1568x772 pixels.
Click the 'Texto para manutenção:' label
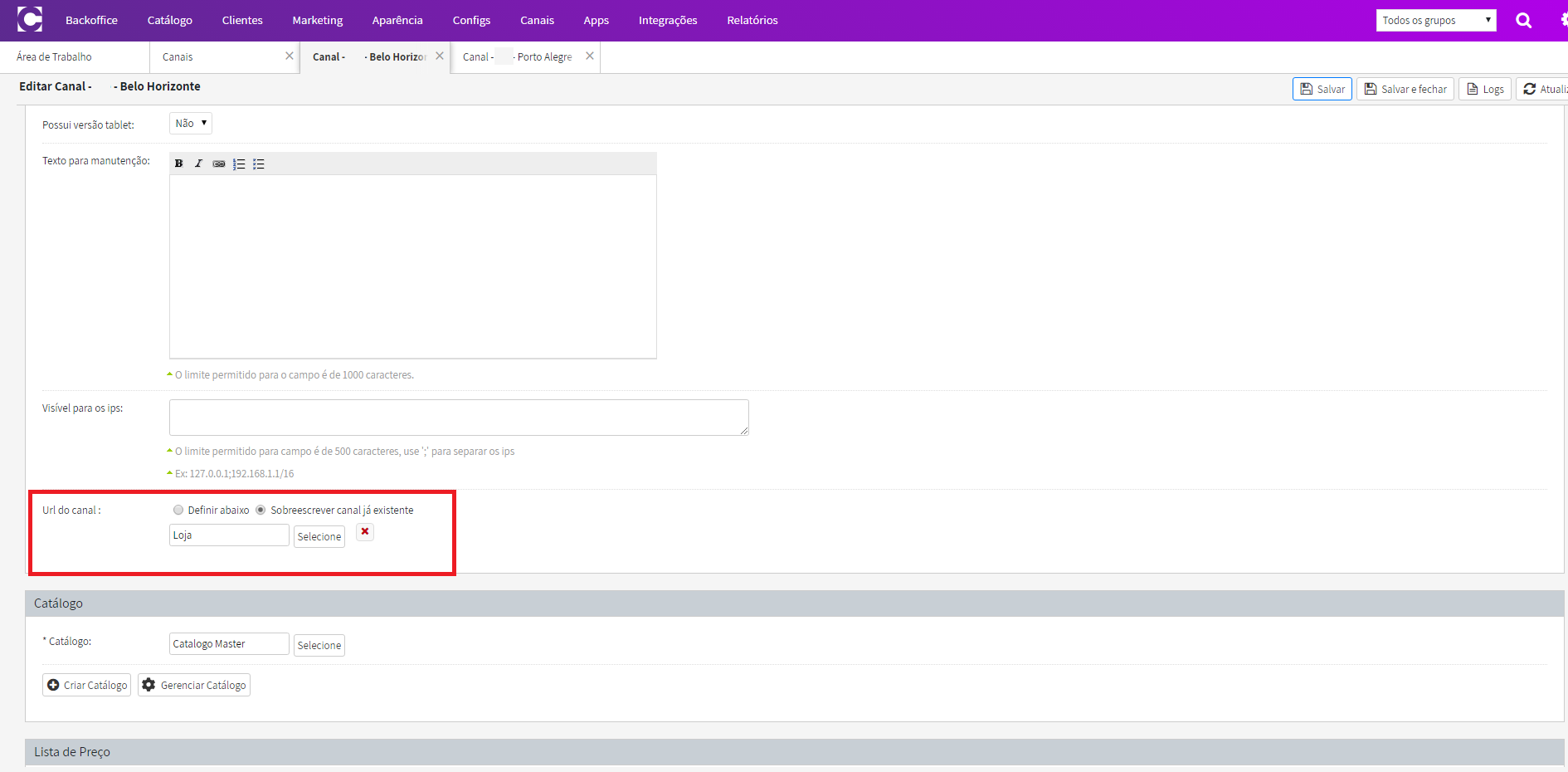point(96,161)
